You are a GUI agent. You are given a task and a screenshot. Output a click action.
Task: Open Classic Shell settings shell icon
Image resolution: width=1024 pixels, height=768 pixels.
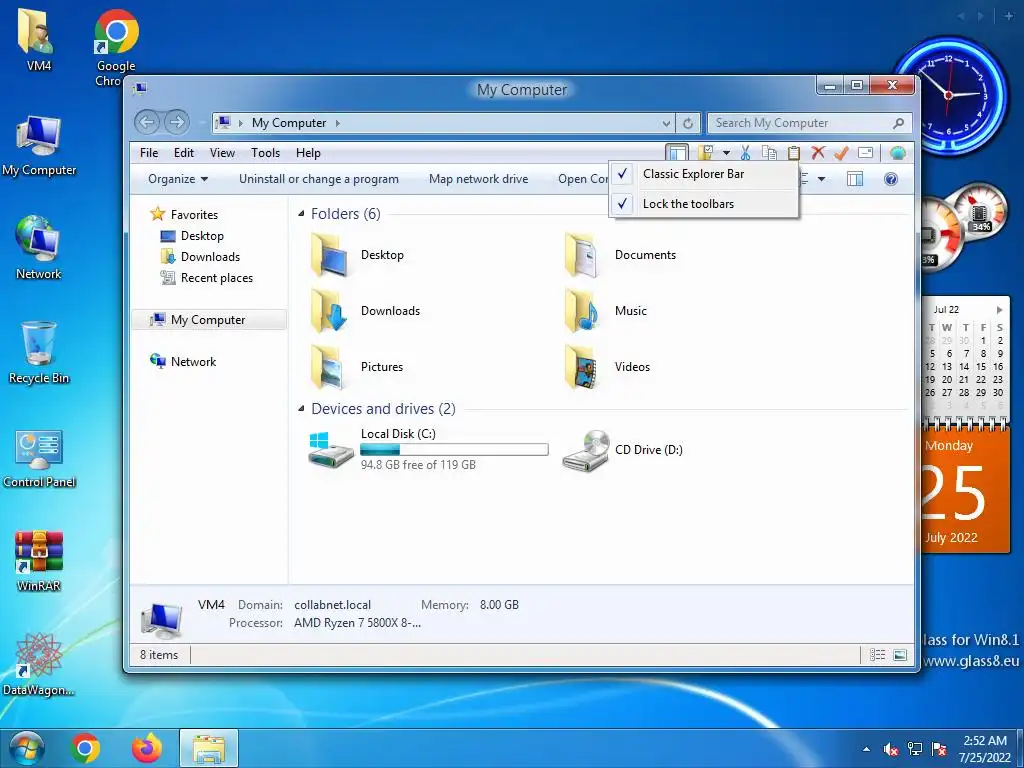click(897, 153)
